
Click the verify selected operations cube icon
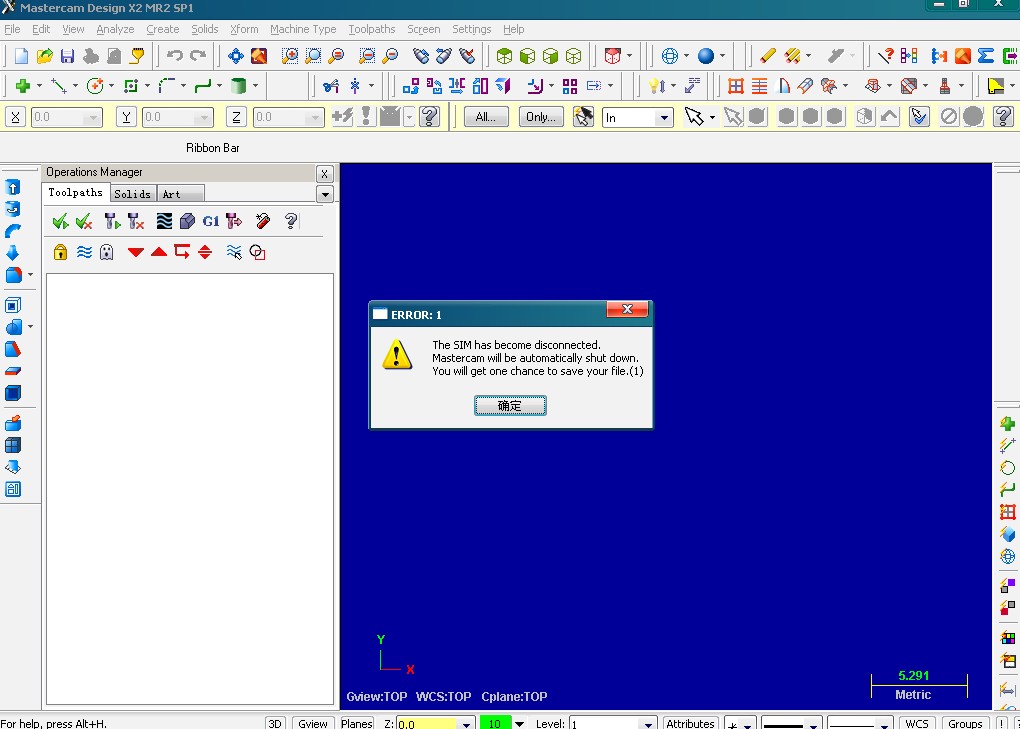[x=187, y=222]
